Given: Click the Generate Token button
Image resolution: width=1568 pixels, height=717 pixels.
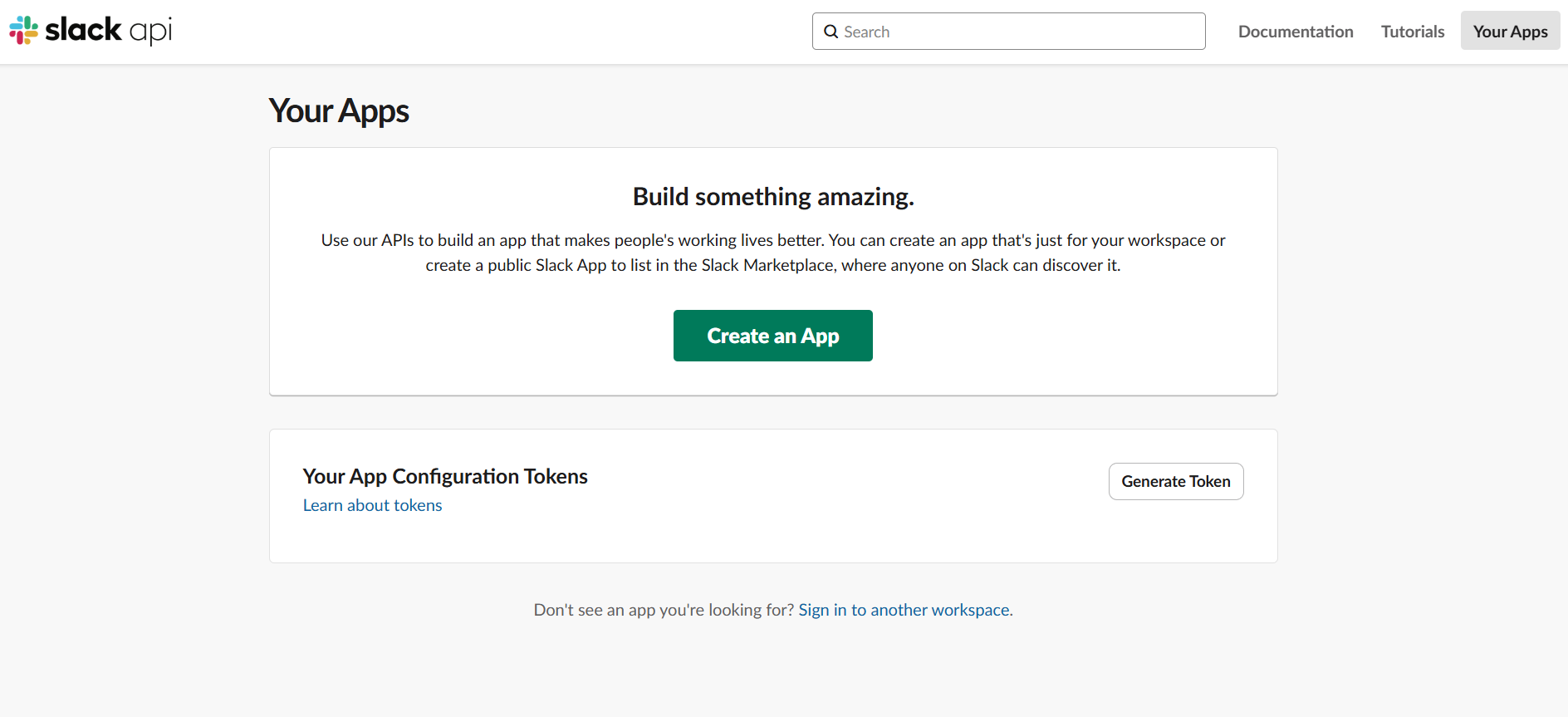Looking at the screenshot, I should [1176, 481].
